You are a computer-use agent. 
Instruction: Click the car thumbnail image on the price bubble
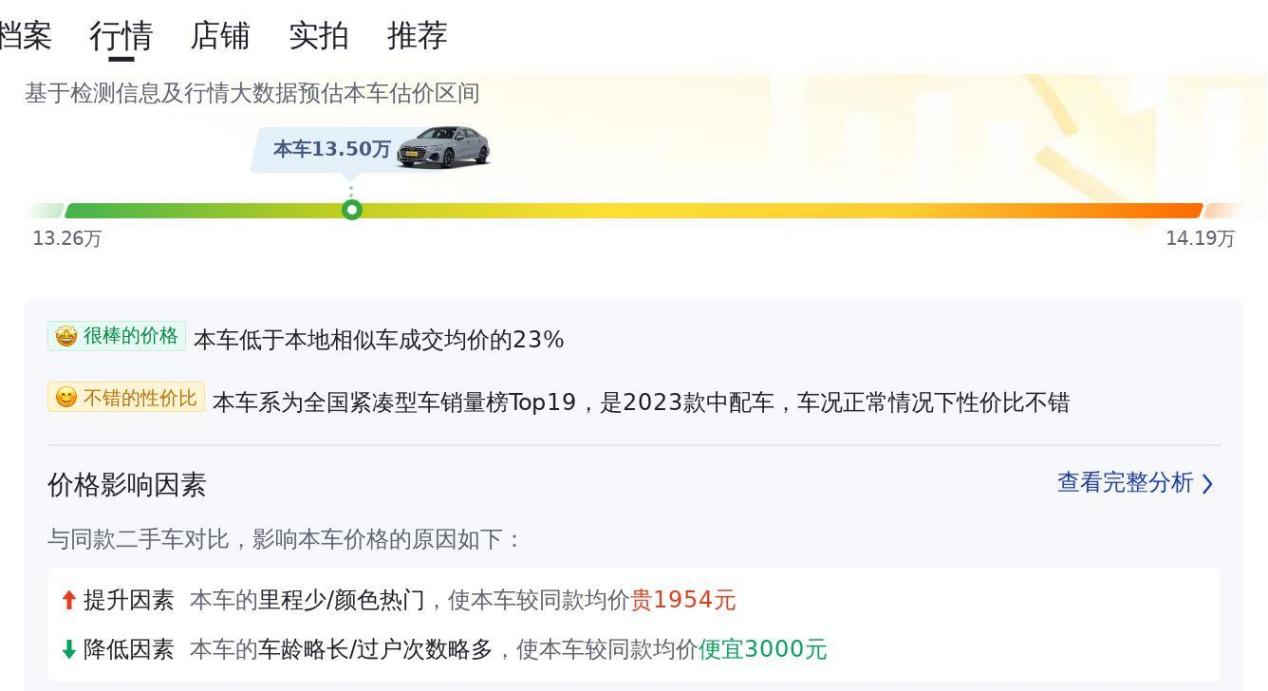click(x=444, y=147)
